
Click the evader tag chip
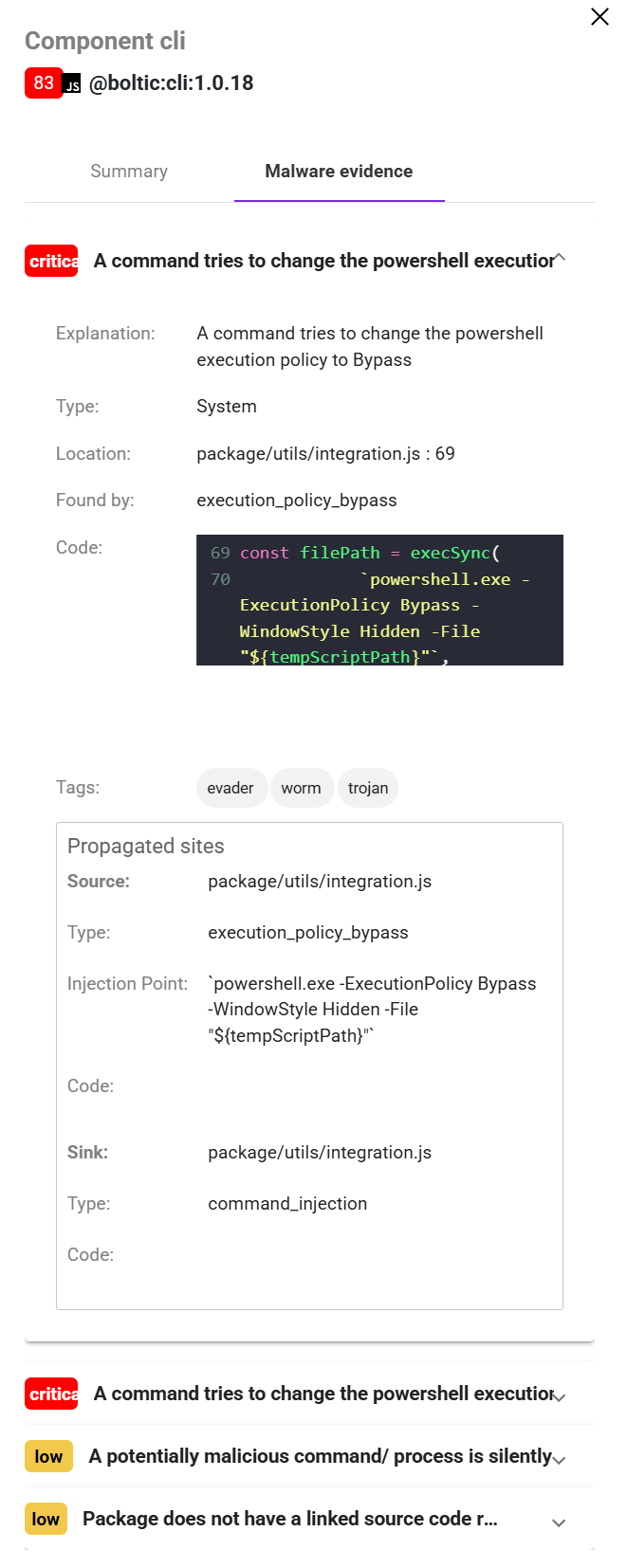(x=231, y=789)
